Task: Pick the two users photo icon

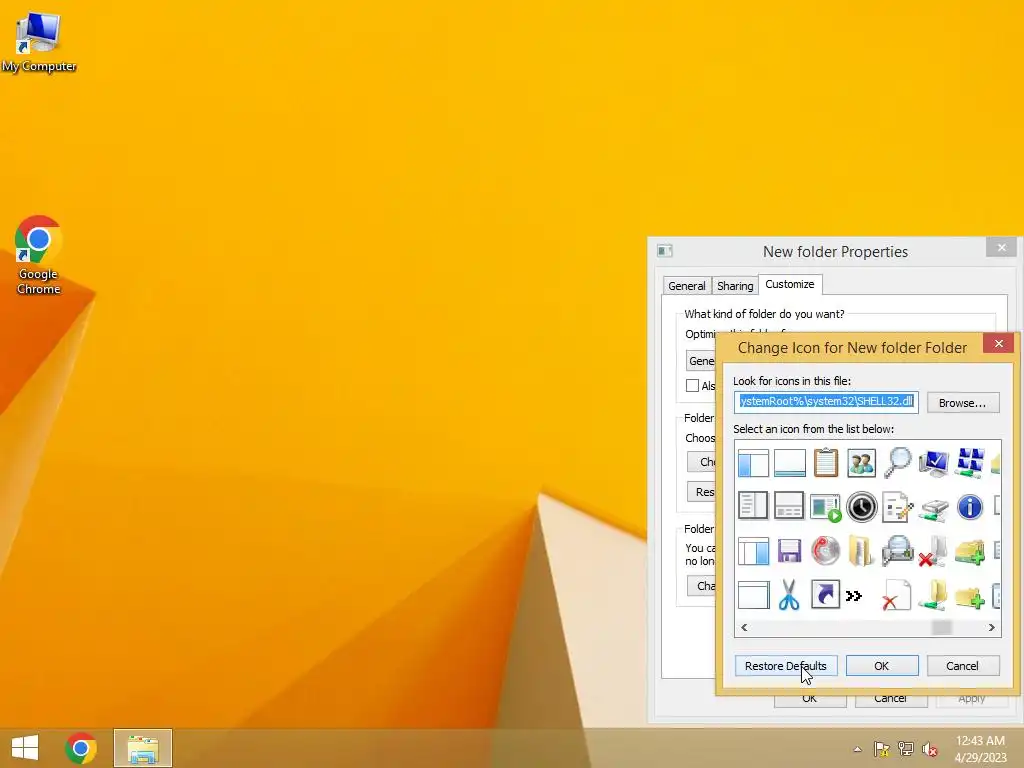Action: point(861,463)
